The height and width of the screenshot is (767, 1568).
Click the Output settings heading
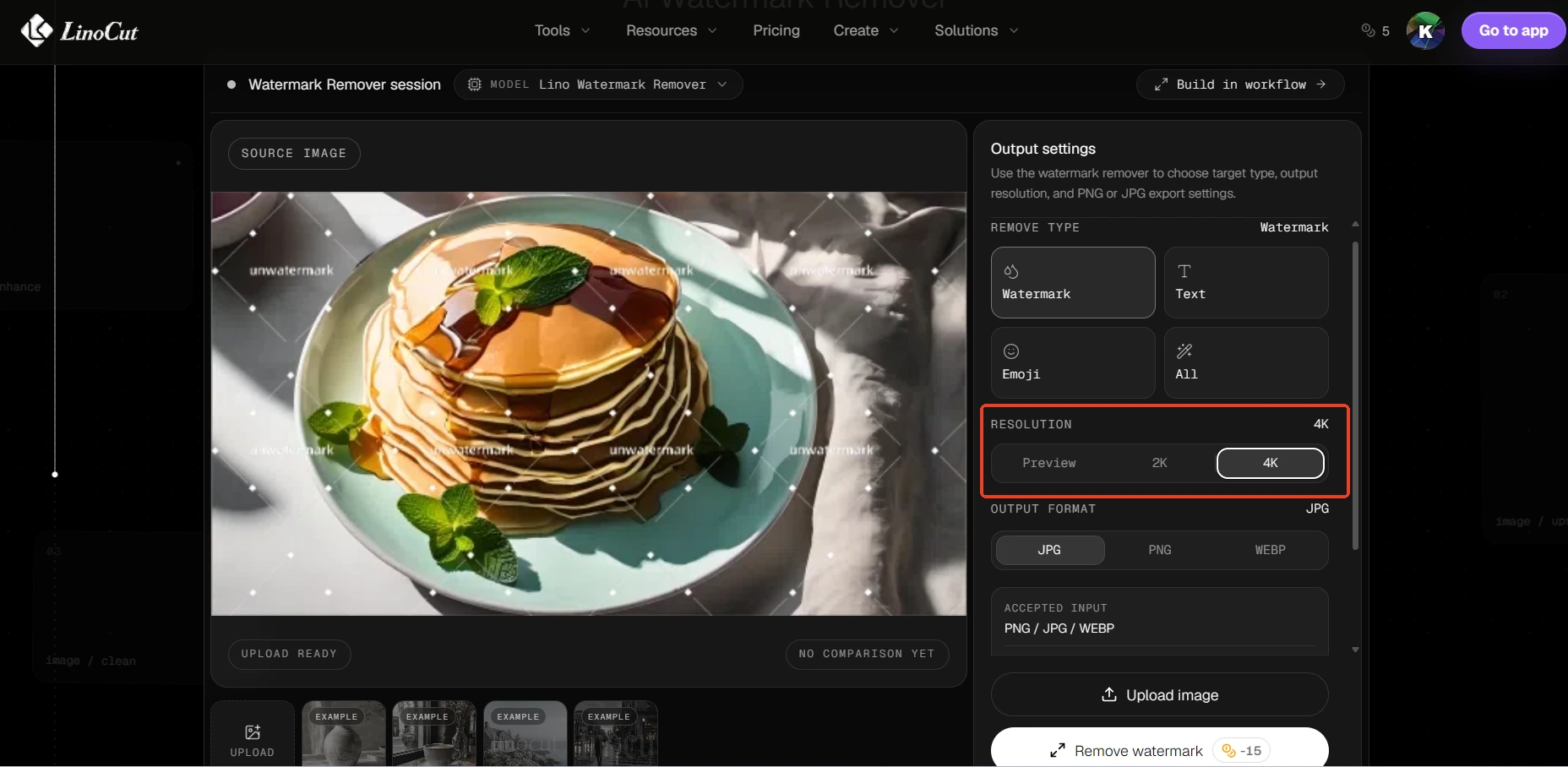tap(1043, 149)
